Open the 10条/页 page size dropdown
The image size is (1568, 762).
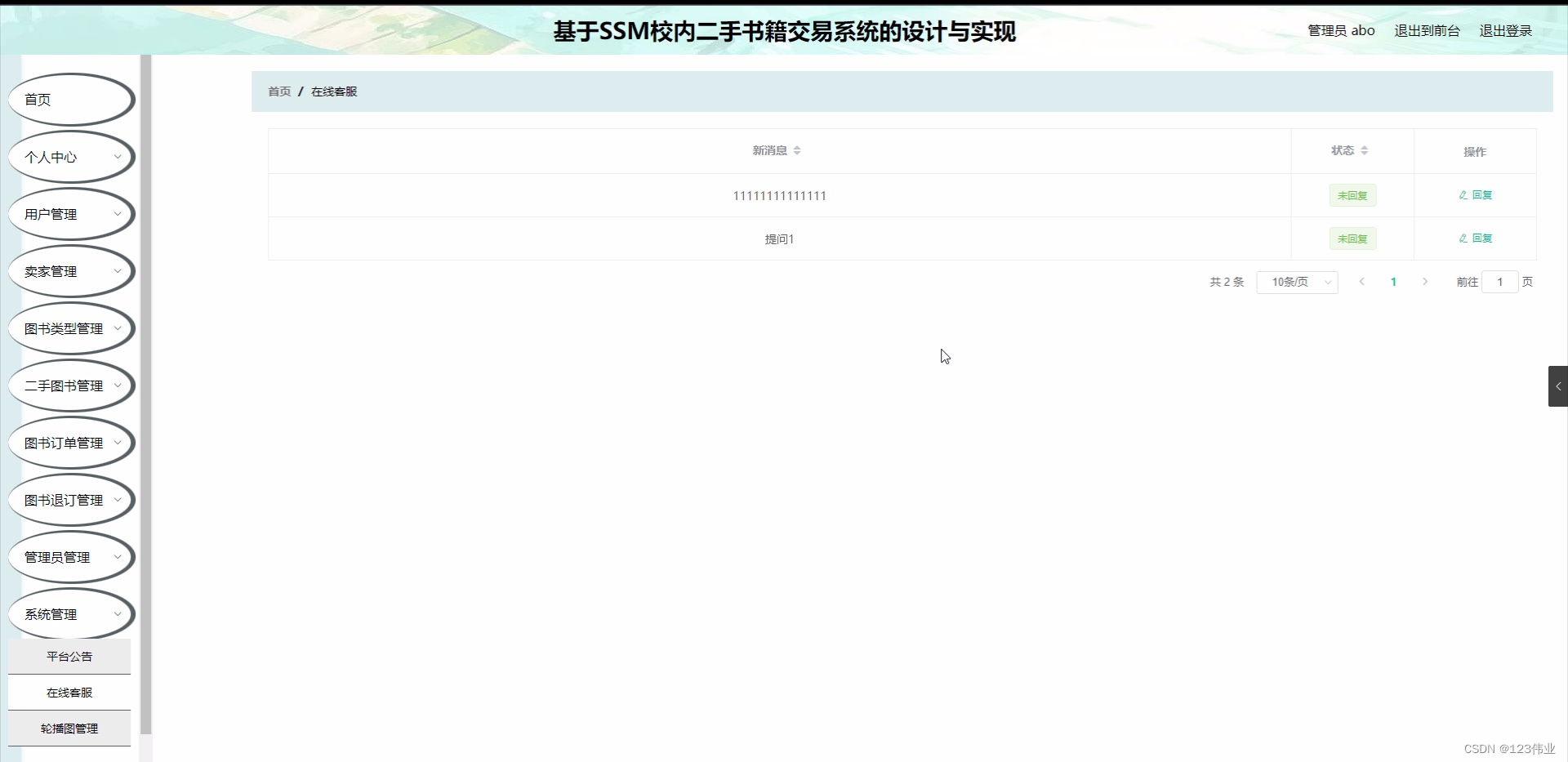1296,281
